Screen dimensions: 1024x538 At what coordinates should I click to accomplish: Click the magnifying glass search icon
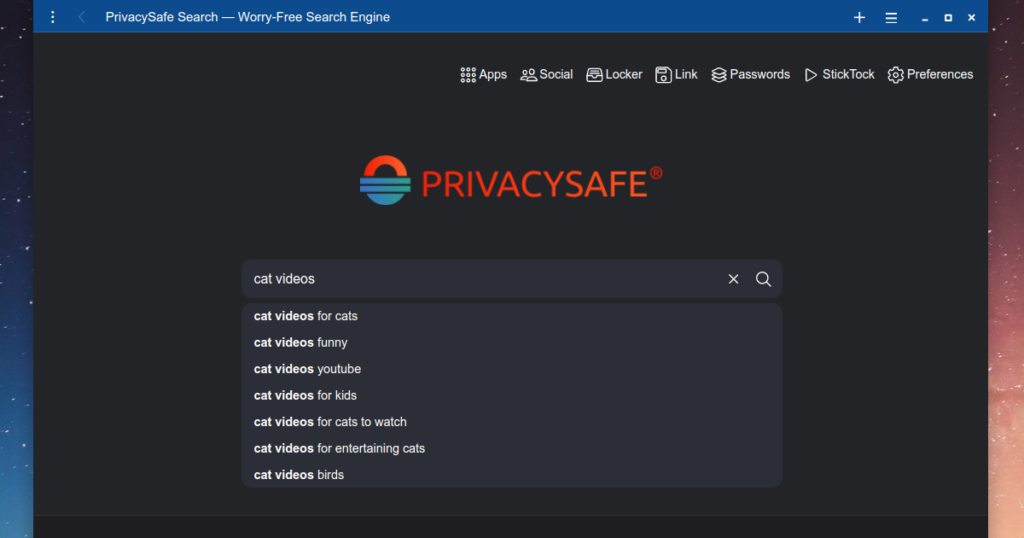[x=763, y=279]
